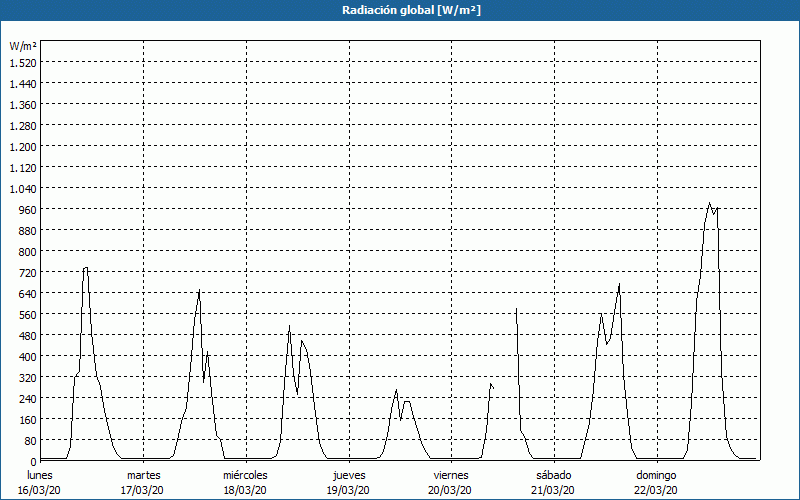Select the 1.120 y-axis value
The width and height of the screenshot is (800, 500).
pos(23,167)
